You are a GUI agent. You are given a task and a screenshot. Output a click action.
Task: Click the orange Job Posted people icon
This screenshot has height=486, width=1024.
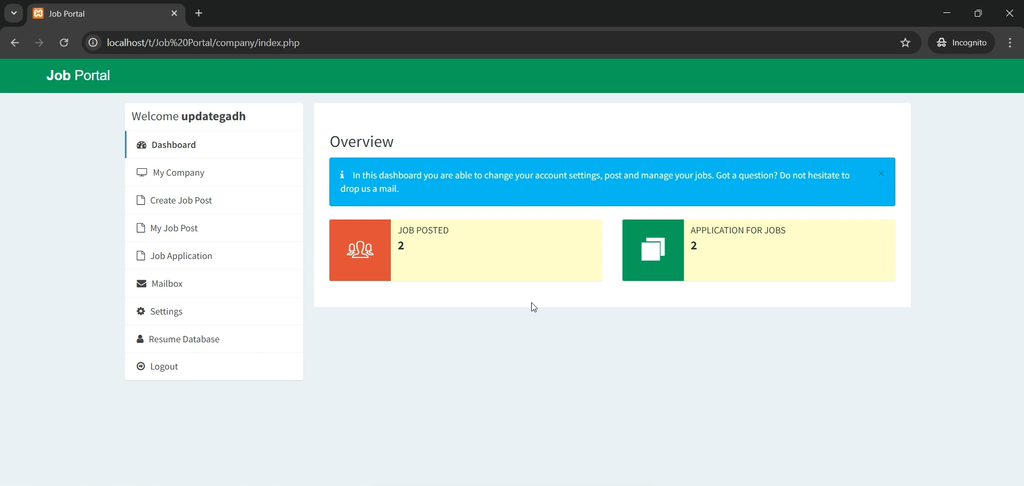point(360,250)
